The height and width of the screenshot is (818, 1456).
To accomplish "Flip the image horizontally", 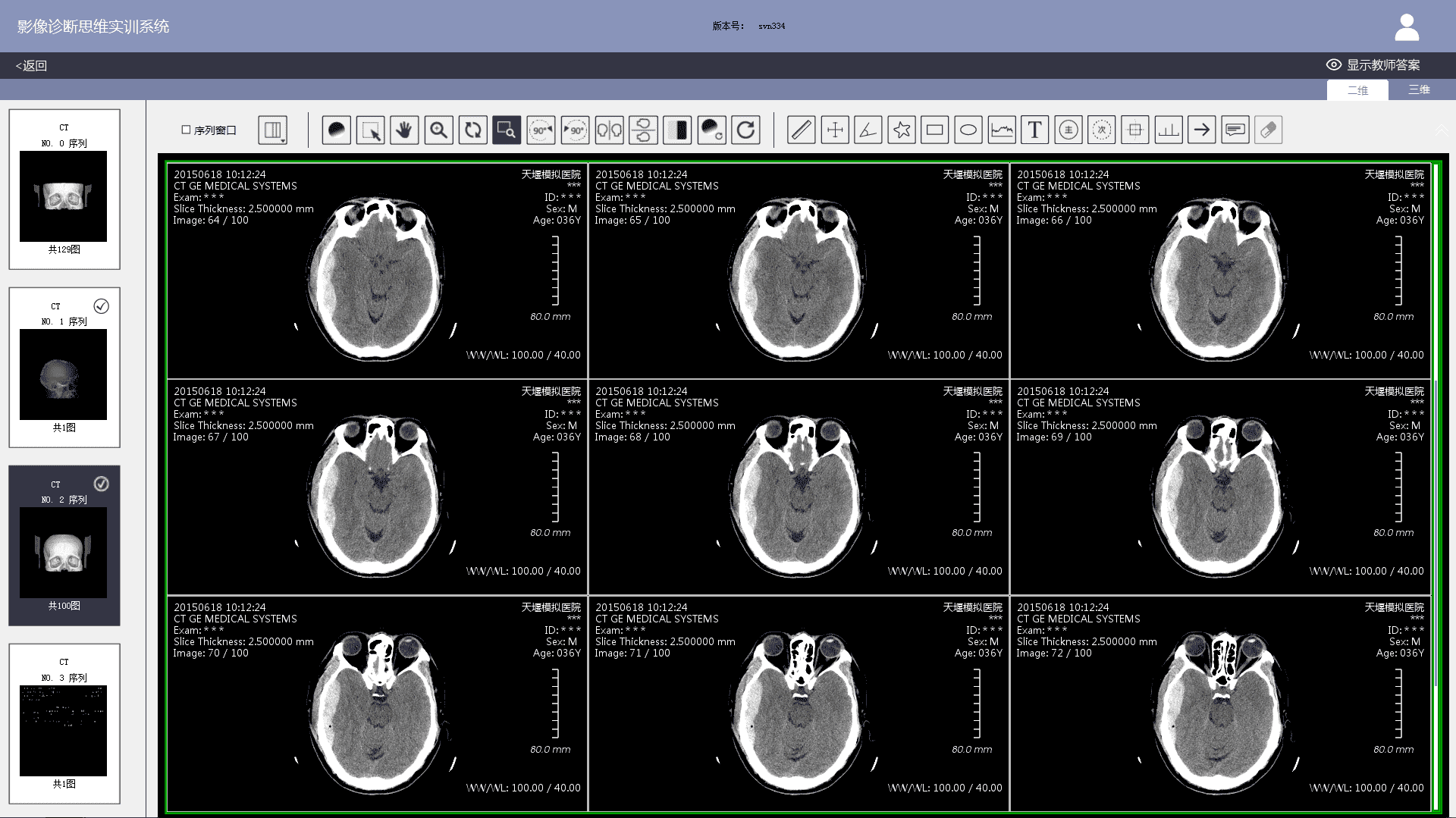I will tap(609, 130).
